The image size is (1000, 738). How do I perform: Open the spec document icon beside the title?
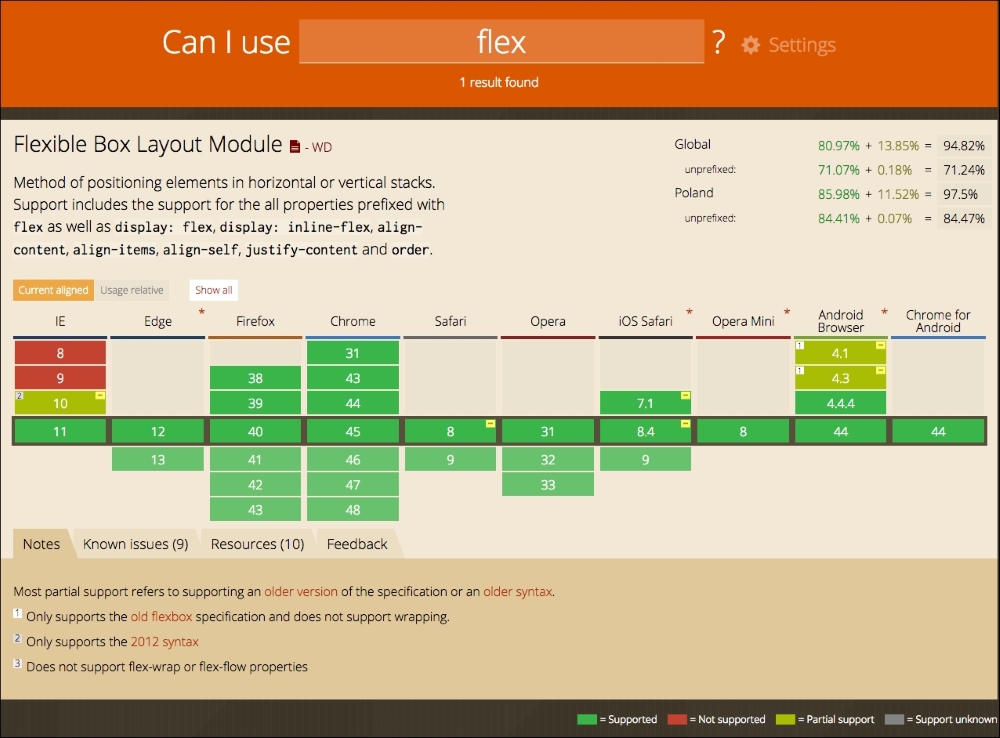coord(295,147)
